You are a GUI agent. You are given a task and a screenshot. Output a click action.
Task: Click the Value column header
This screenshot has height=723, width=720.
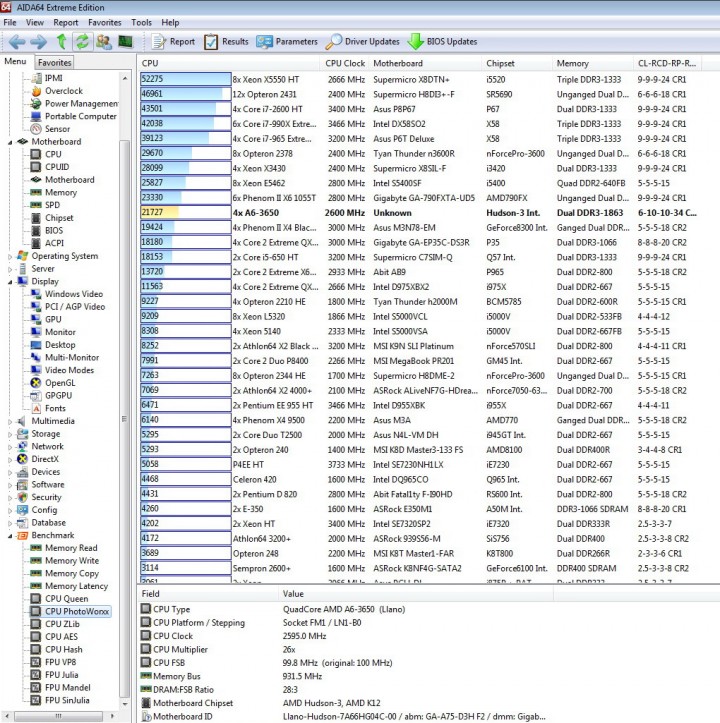(415, 594)
